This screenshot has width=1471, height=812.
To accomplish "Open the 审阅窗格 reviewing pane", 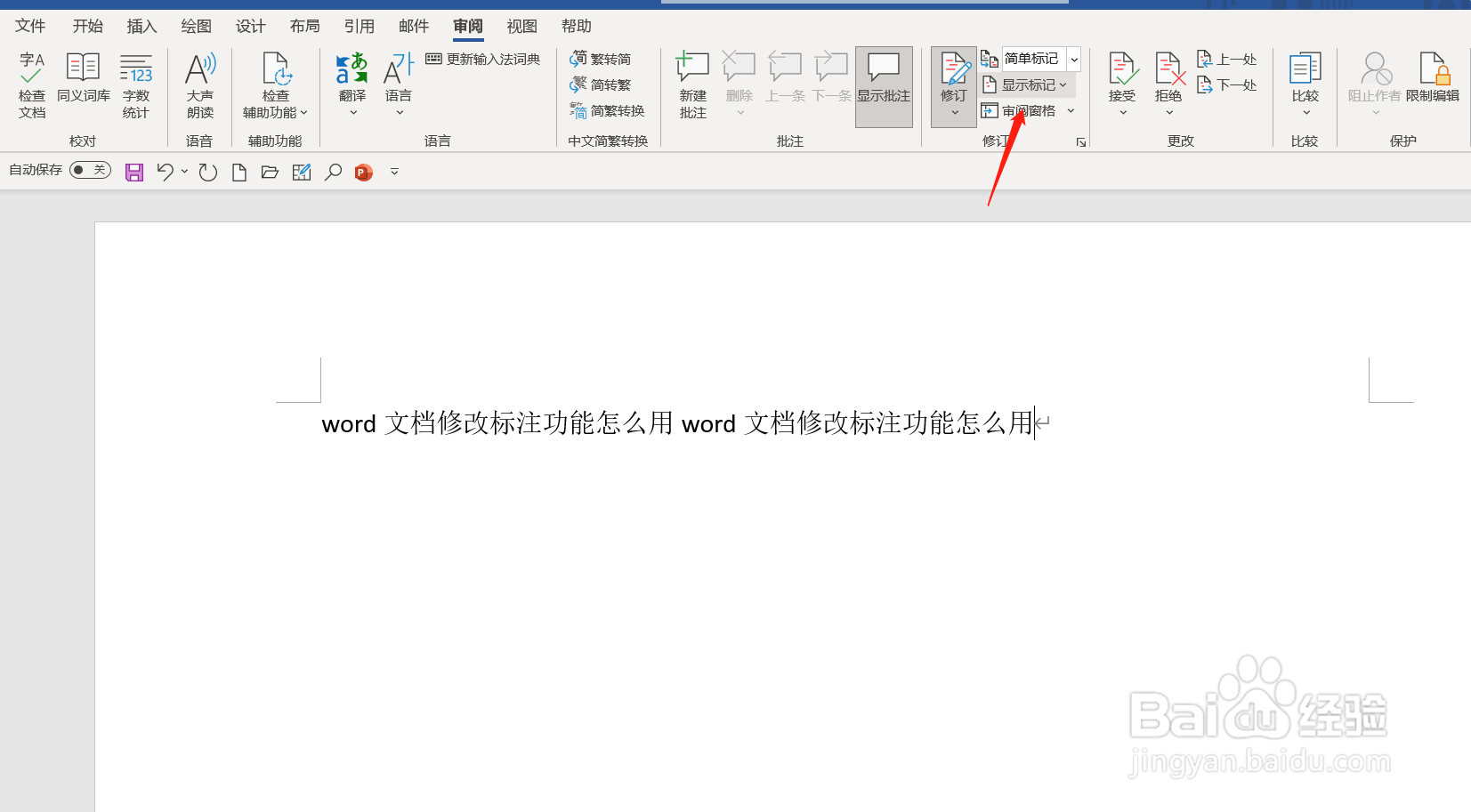I will click(1019, 111).
